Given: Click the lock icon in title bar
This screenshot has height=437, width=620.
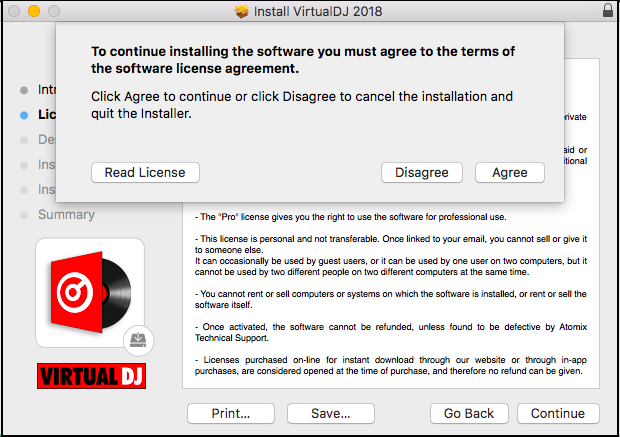Looking at the screenshot, I should [x=608, y=10].
